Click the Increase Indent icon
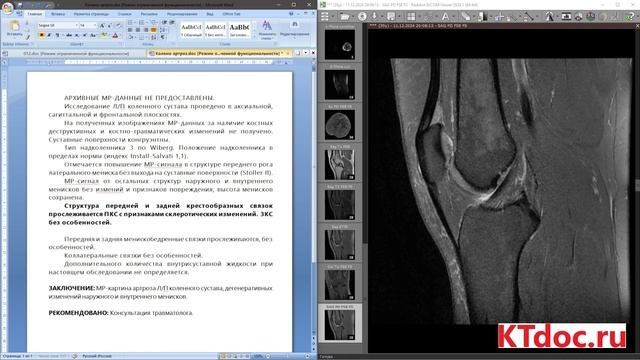Image resolution: width=640 pixels, height=360 pixels. pos(171,22)
